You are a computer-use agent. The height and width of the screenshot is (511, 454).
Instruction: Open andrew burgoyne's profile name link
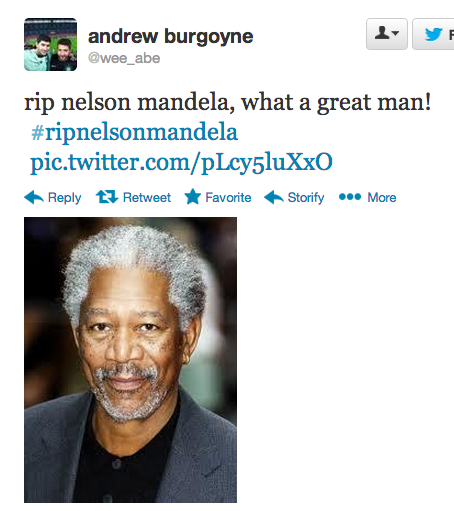(170, 36)
